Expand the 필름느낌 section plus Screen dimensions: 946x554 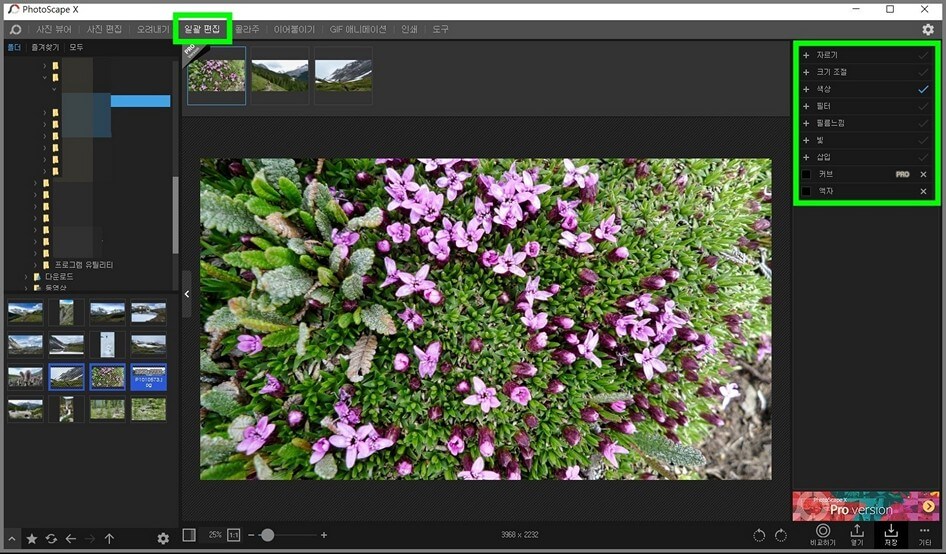(x=806, y=123)
